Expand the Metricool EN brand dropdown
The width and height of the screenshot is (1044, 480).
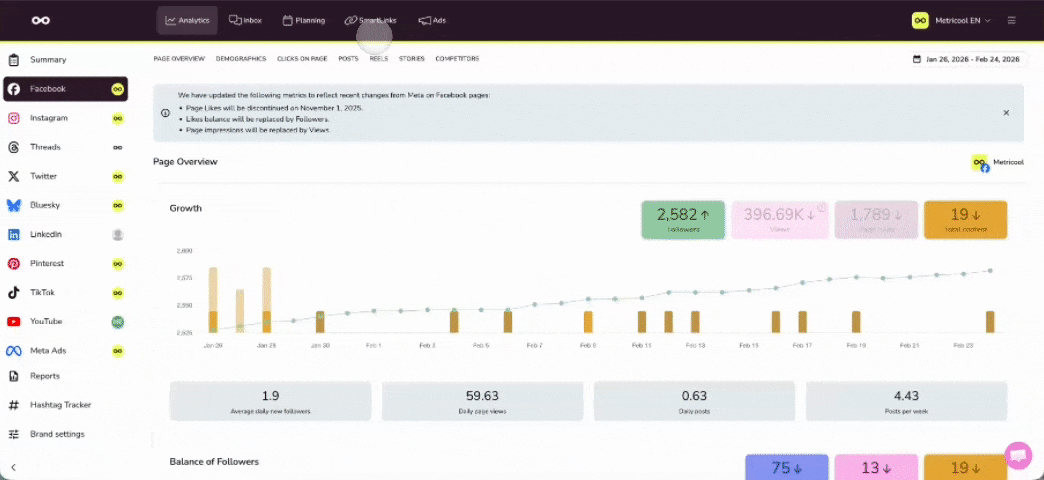[951, 20]
